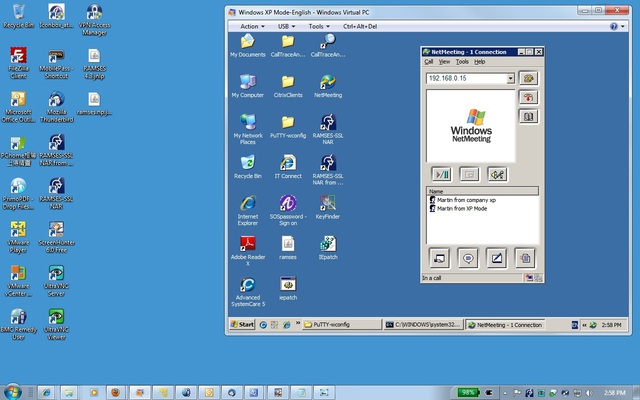Select FileZilla Client on host desktop

(x=18, y=63)
